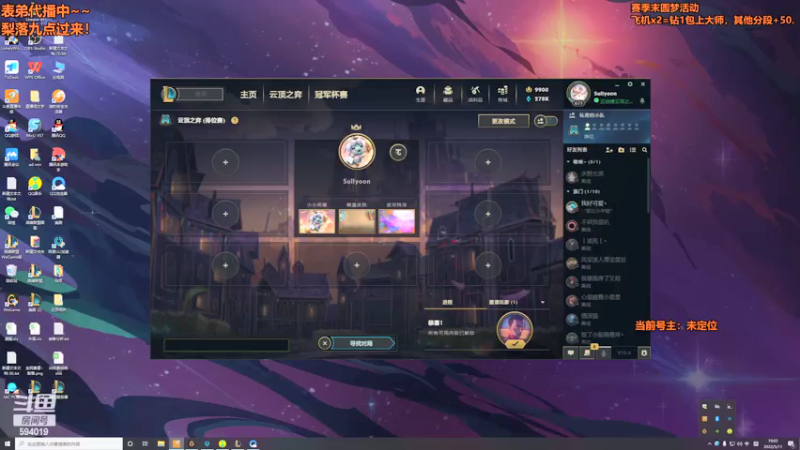Open the 生涯 profile icon in the top navigation
This screenshot has height=450, width=800.
coord(420,93)
